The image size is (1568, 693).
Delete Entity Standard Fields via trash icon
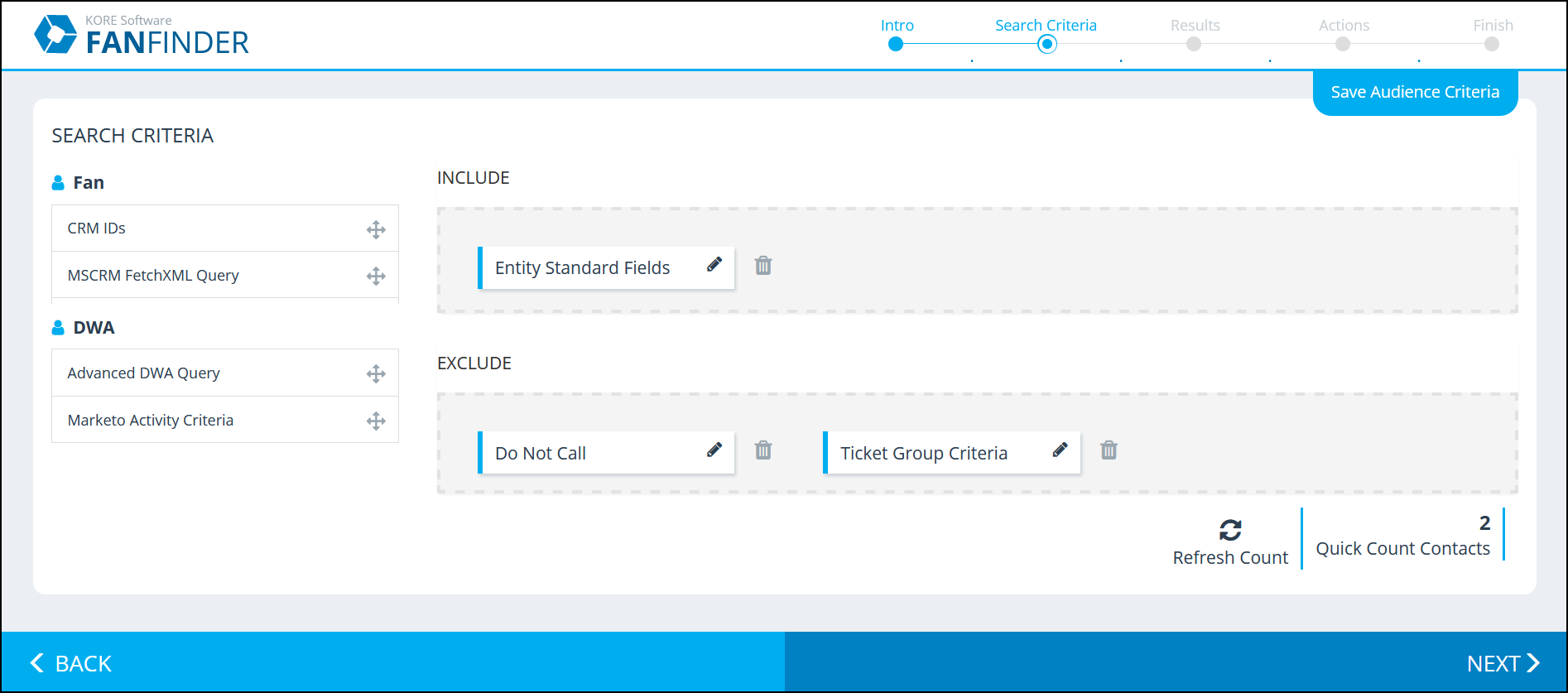[763, 266]
